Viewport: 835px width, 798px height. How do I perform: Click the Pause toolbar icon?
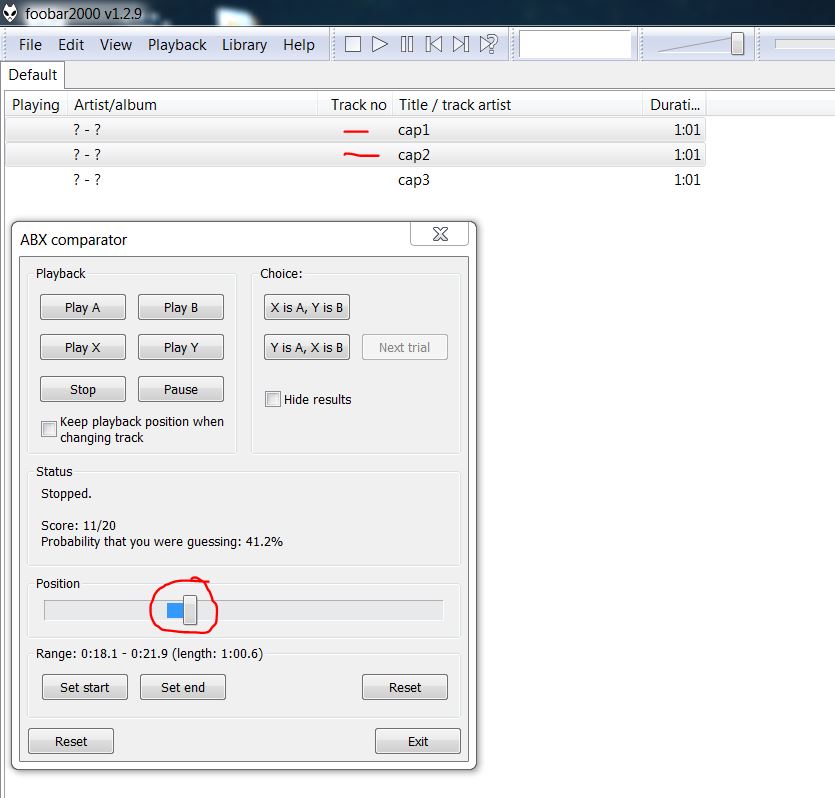point(407,44)
